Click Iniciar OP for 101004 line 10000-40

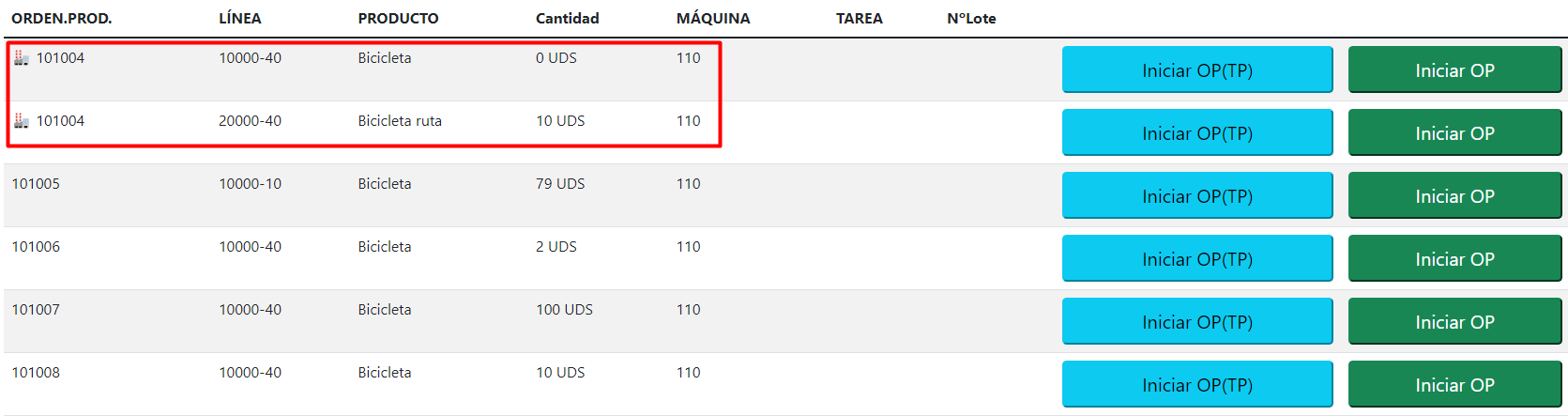click(x=1454, y=70)
